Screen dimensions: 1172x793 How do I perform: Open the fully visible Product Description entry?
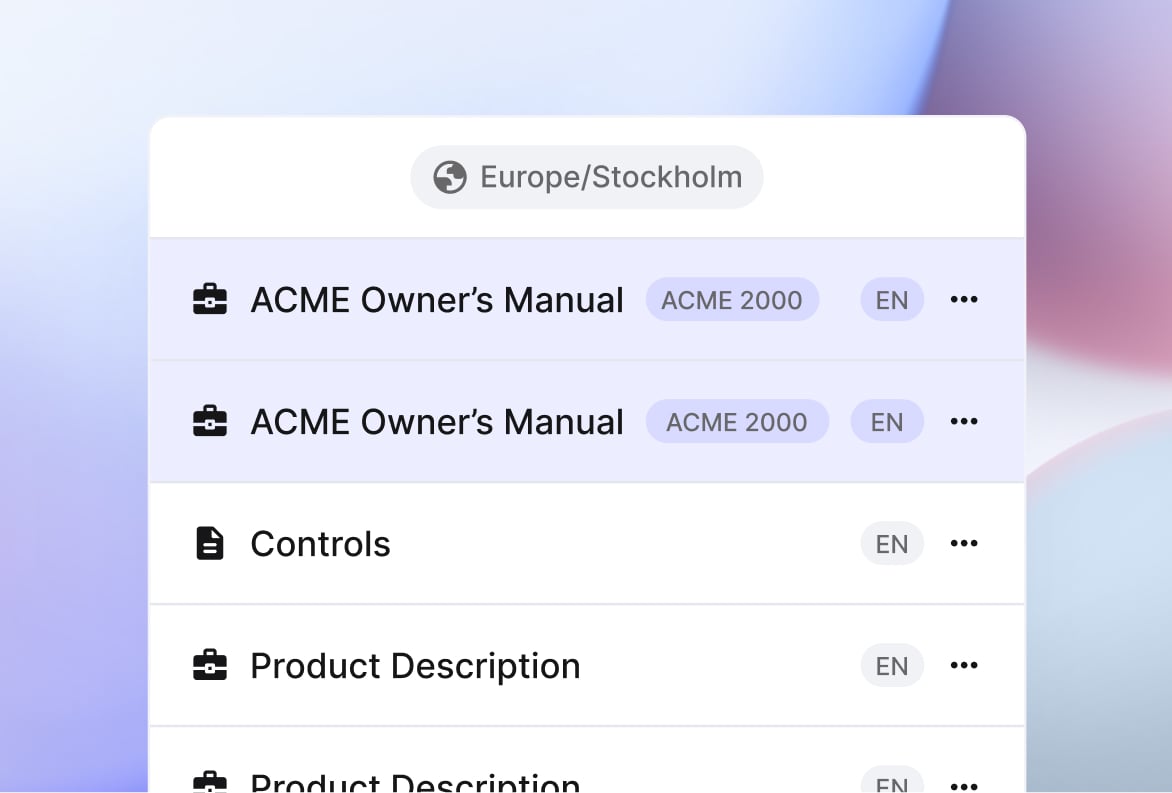[x=415, y=666]
